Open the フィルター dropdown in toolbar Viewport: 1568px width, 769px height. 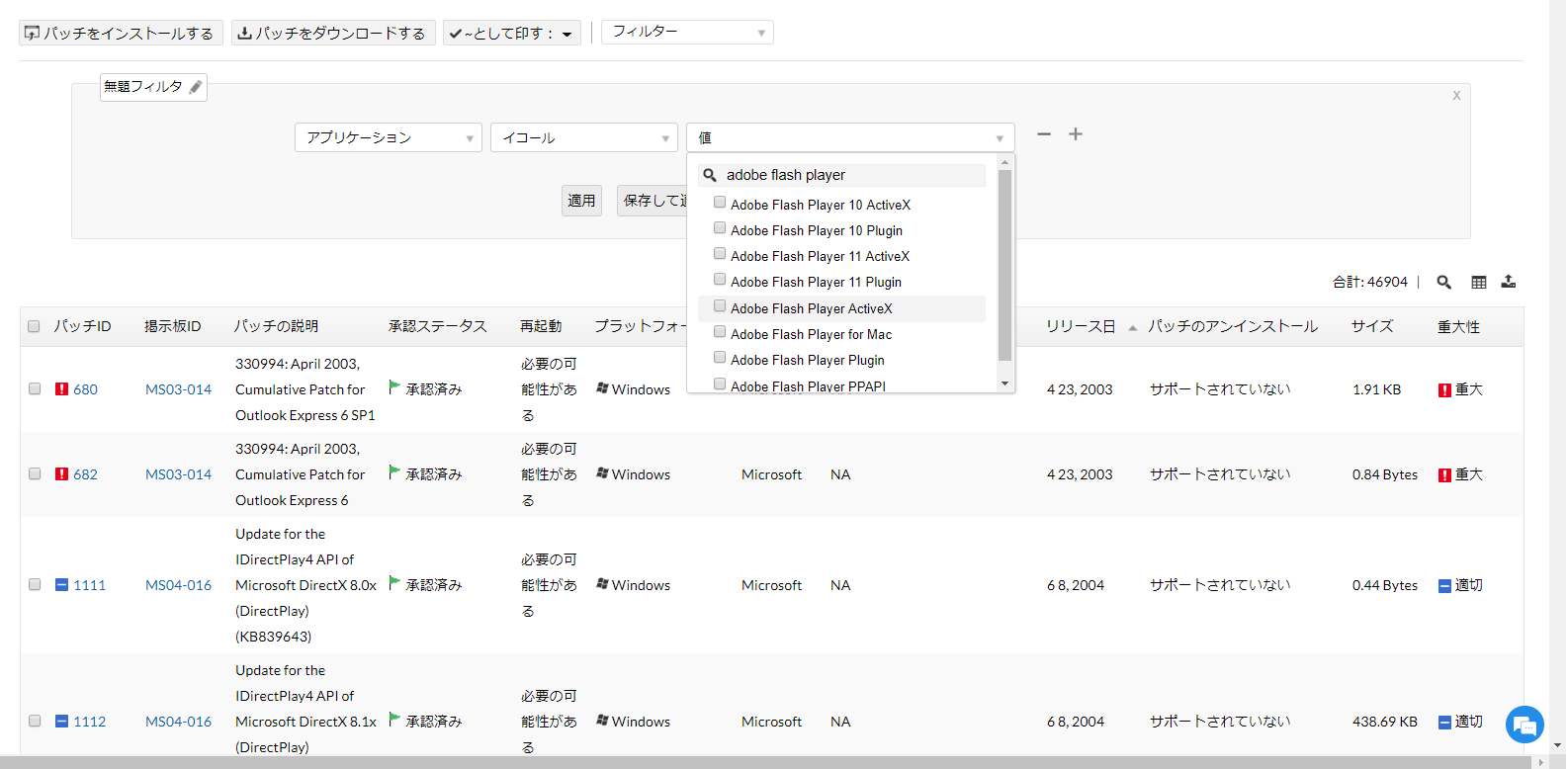687,33
